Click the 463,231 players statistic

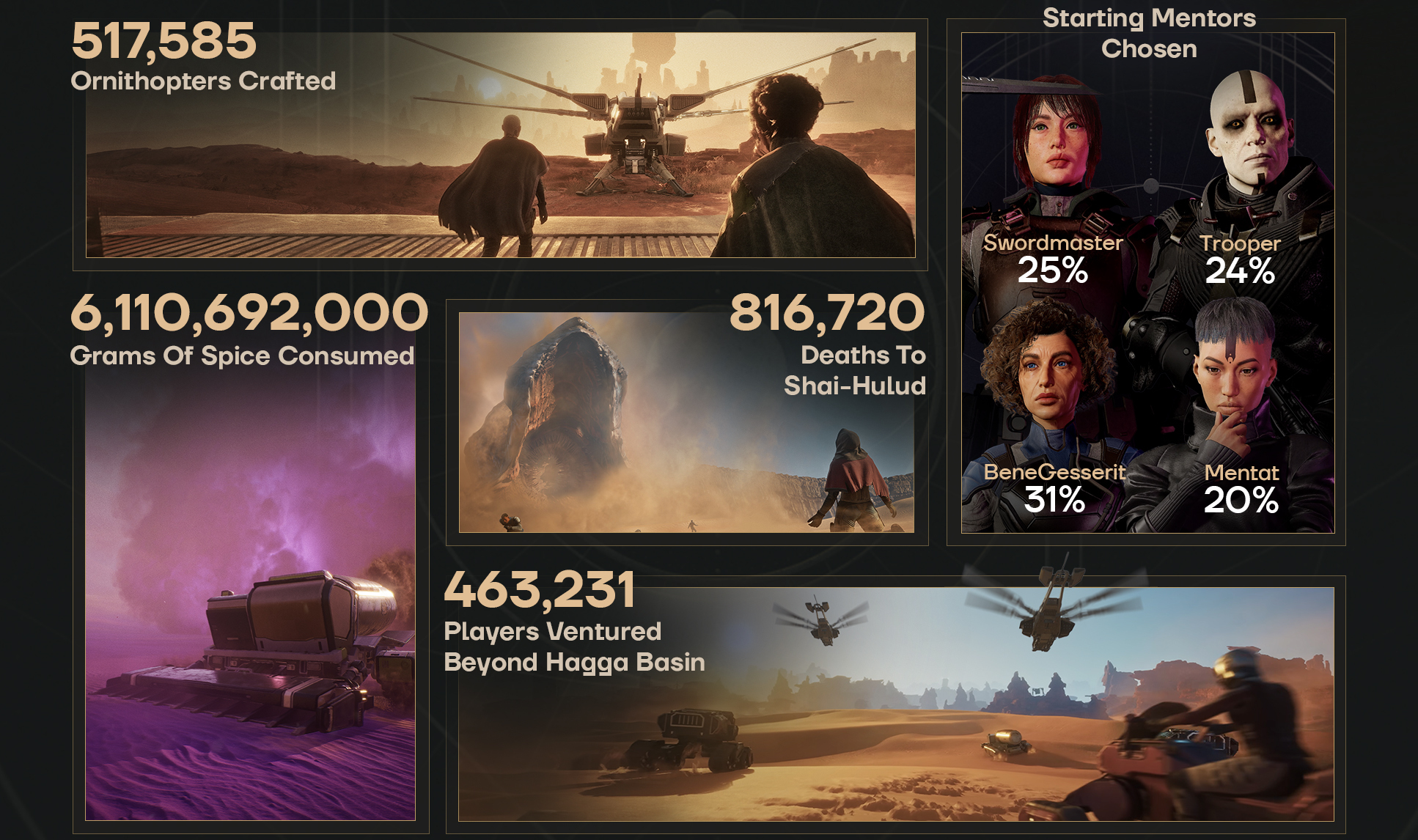[539, 590]
